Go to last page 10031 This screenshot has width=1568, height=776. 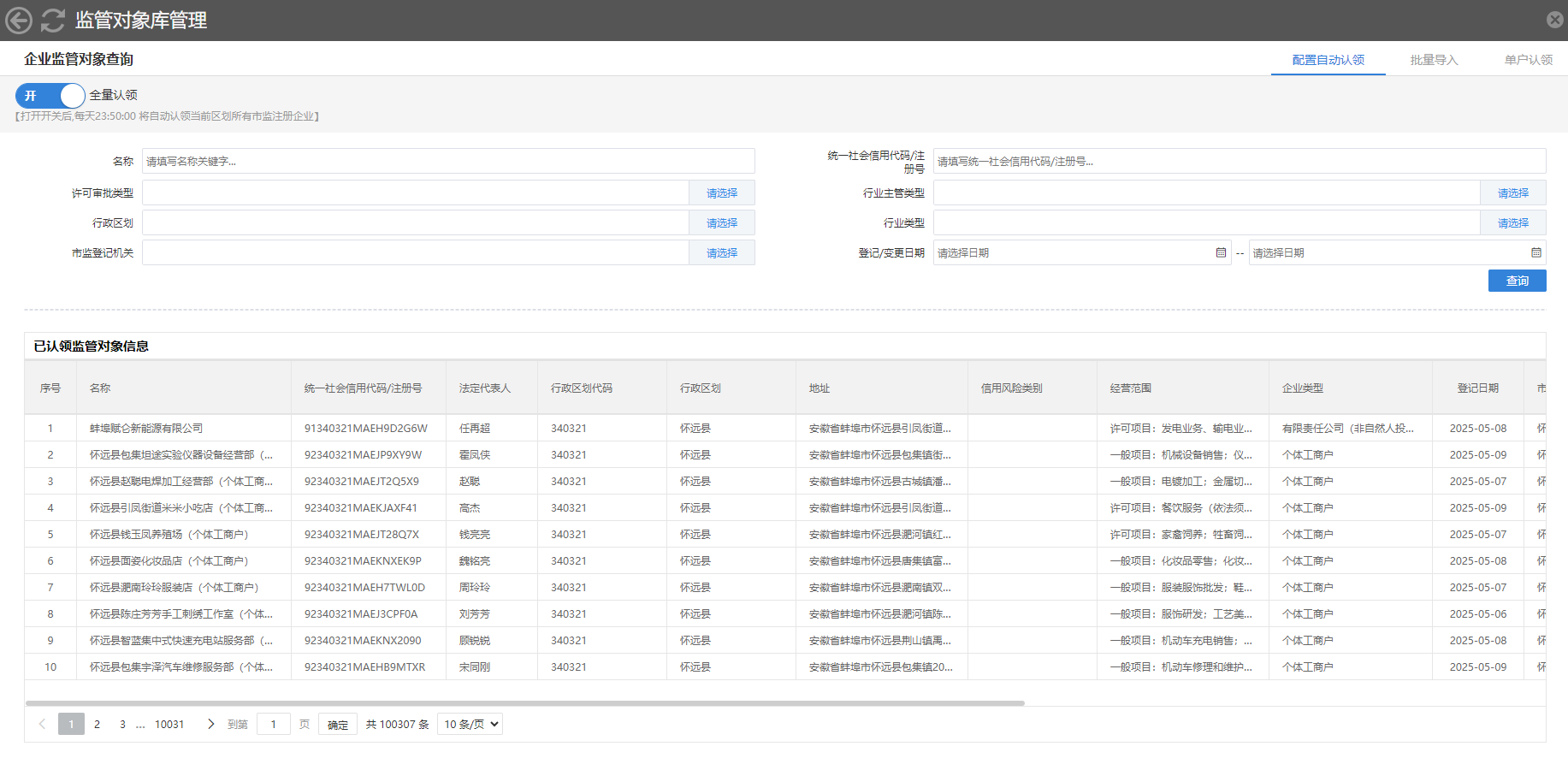(x=169, y=724)
